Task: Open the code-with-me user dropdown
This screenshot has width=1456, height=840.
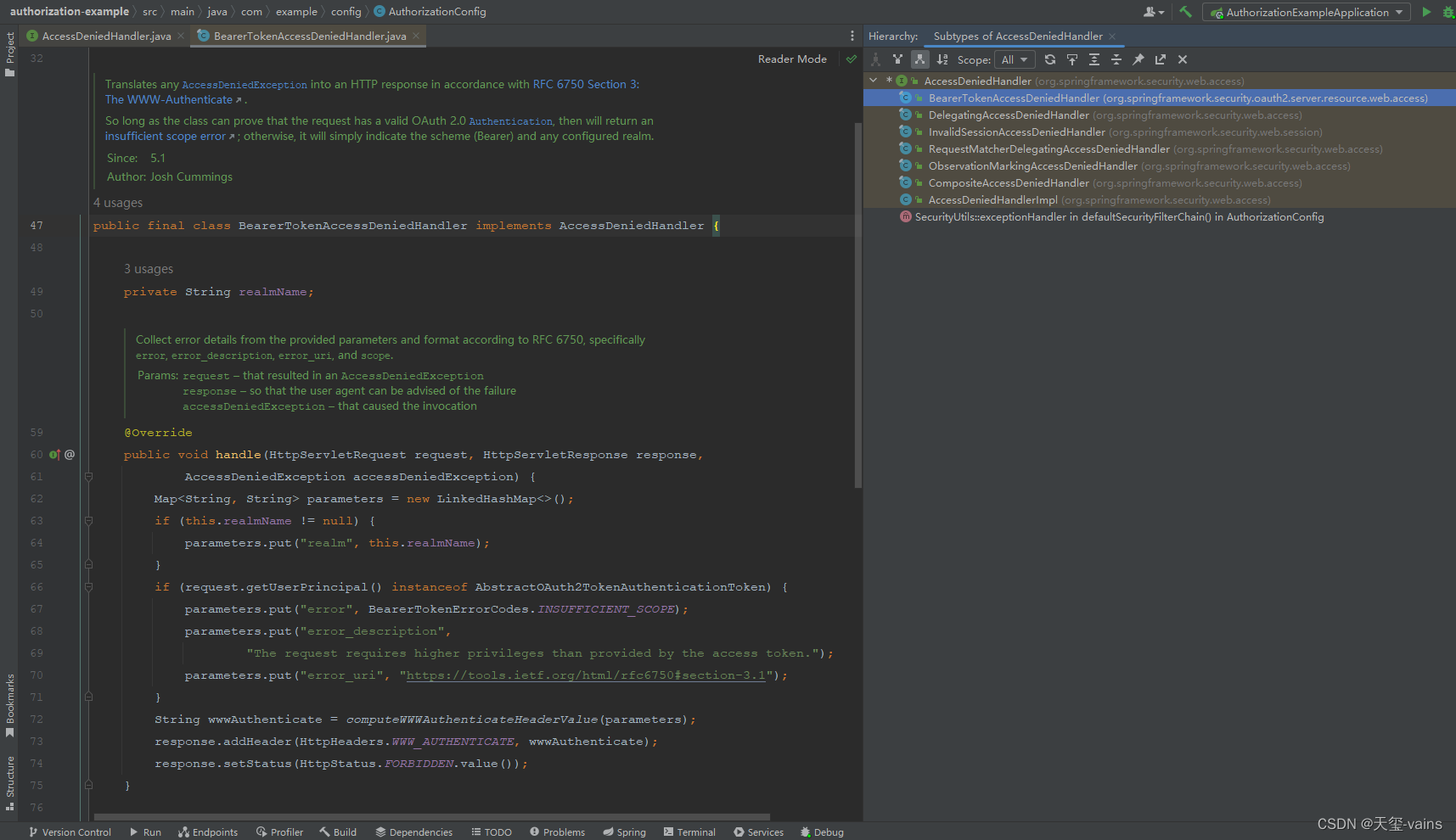Action: coord(1154,12)
